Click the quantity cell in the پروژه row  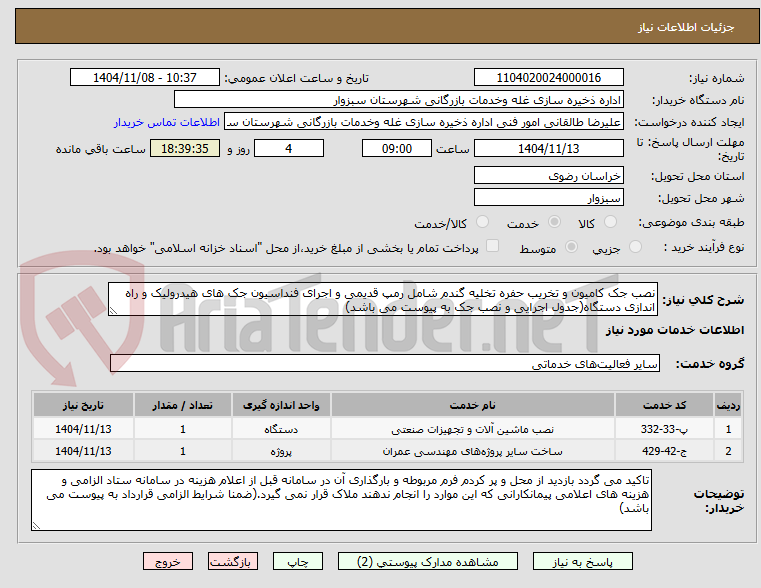point(182,451)
